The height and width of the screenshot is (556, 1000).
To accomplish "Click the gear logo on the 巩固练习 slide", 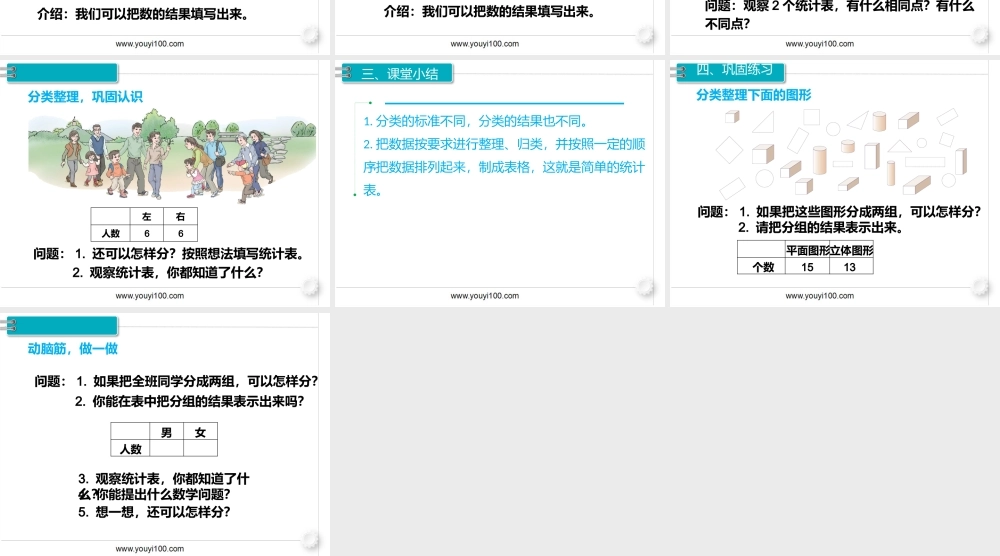I will (x=980, y=289).
